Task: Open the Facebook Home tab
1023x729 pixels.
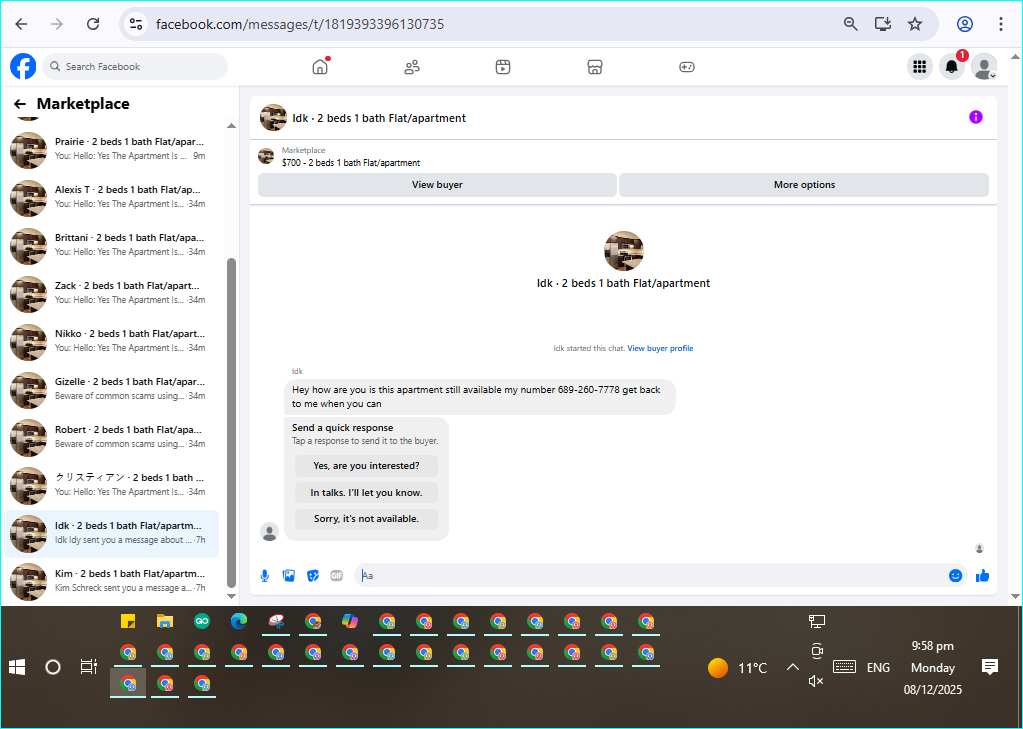Action: tap(320, 67)
